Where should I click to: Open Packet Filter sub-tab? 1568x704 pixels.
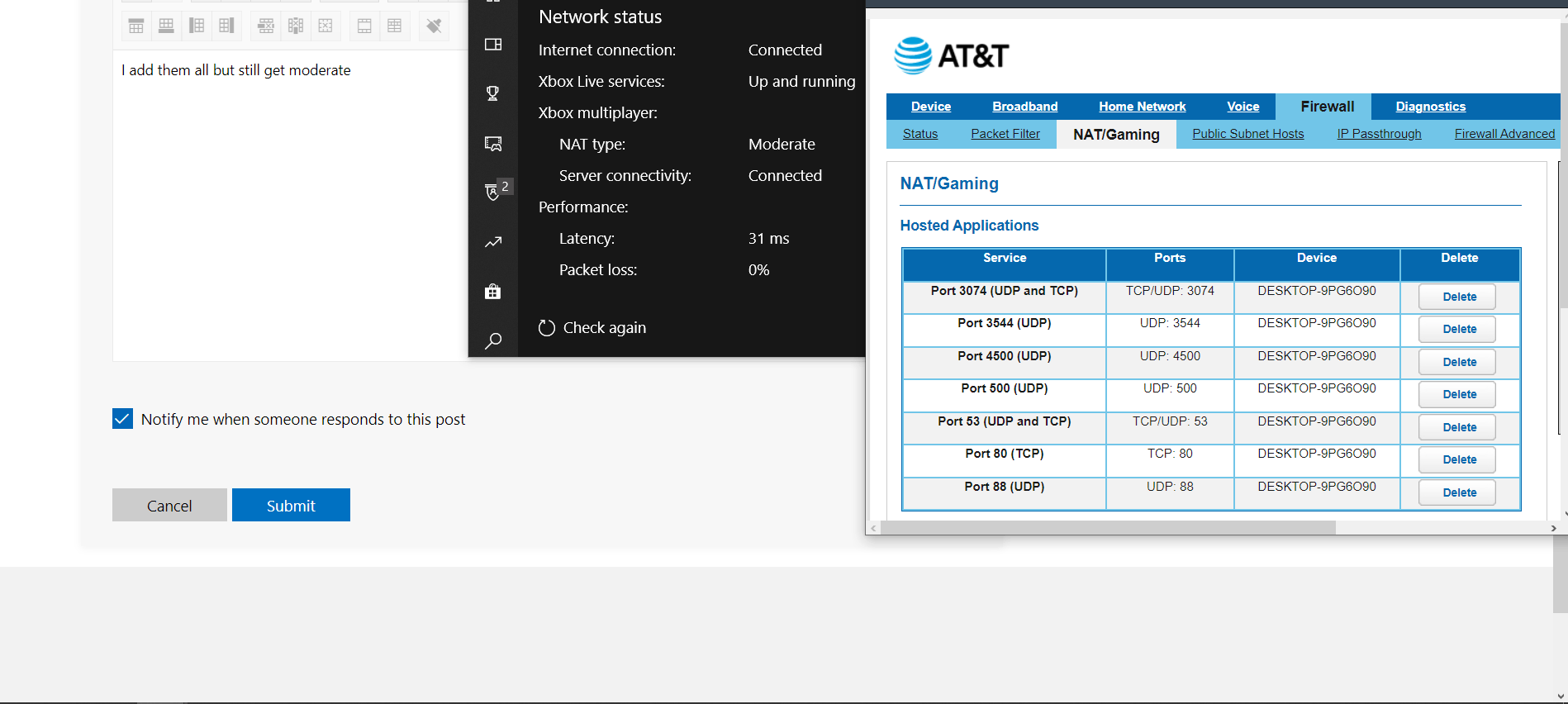point(1005,134)
